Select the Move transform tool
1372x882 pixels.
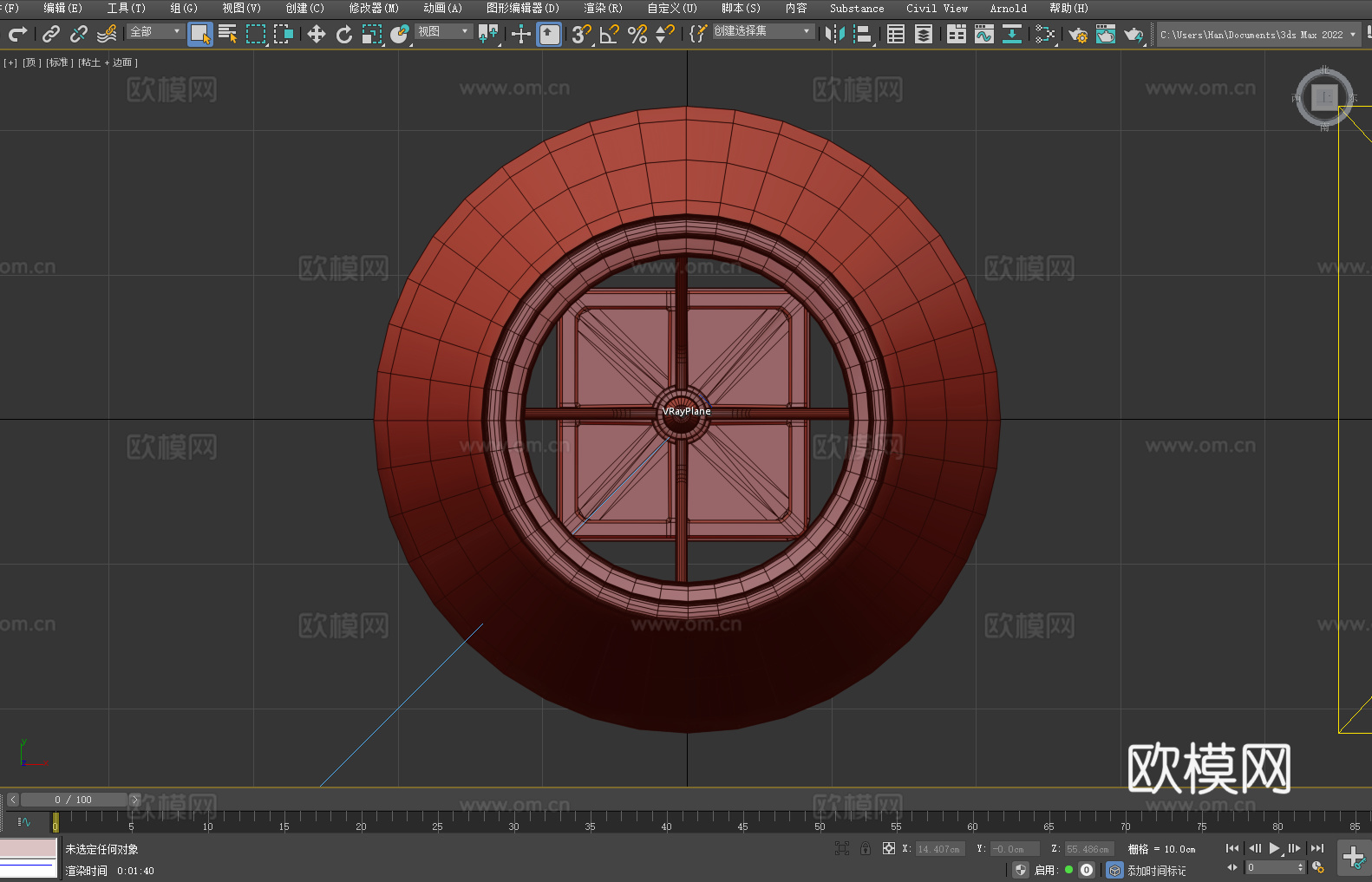317,34
